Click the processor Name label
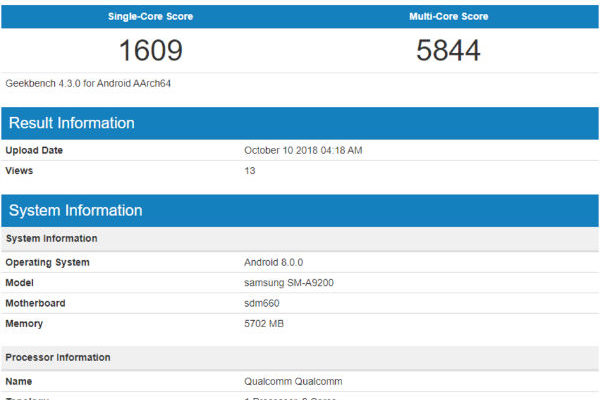 click(19, 382)
